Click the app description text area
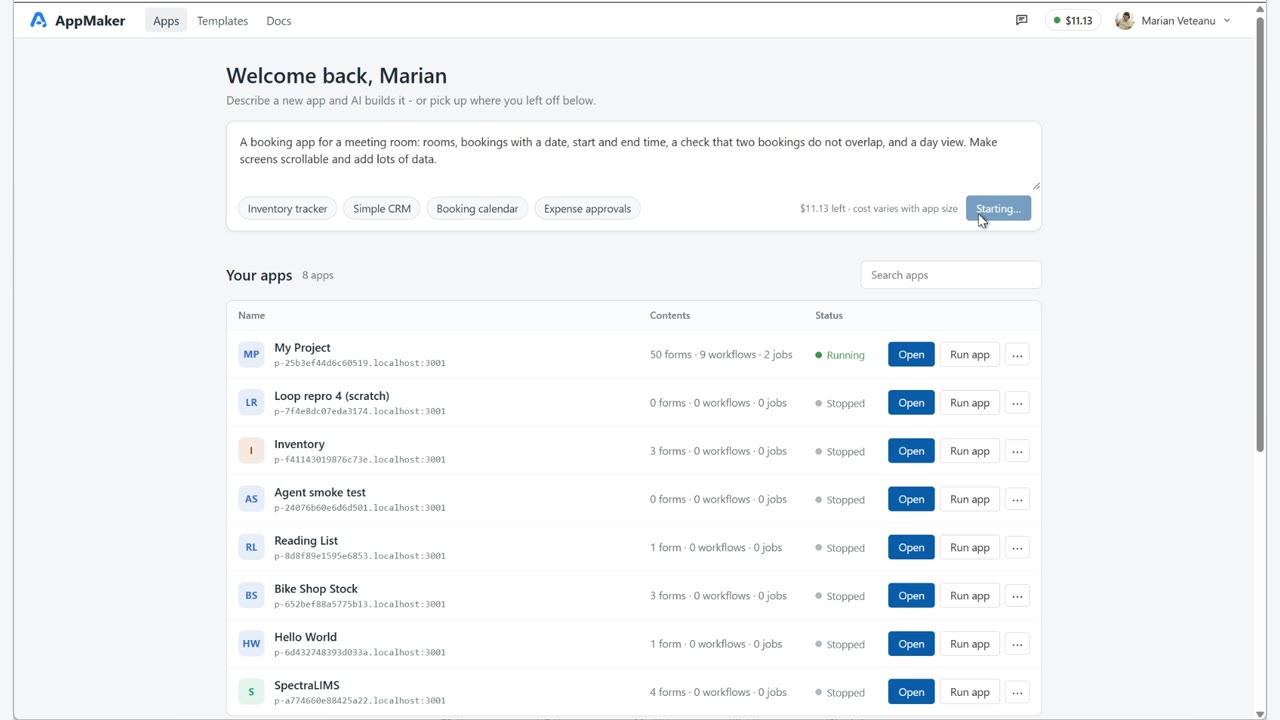 click(x=634, y=156)
